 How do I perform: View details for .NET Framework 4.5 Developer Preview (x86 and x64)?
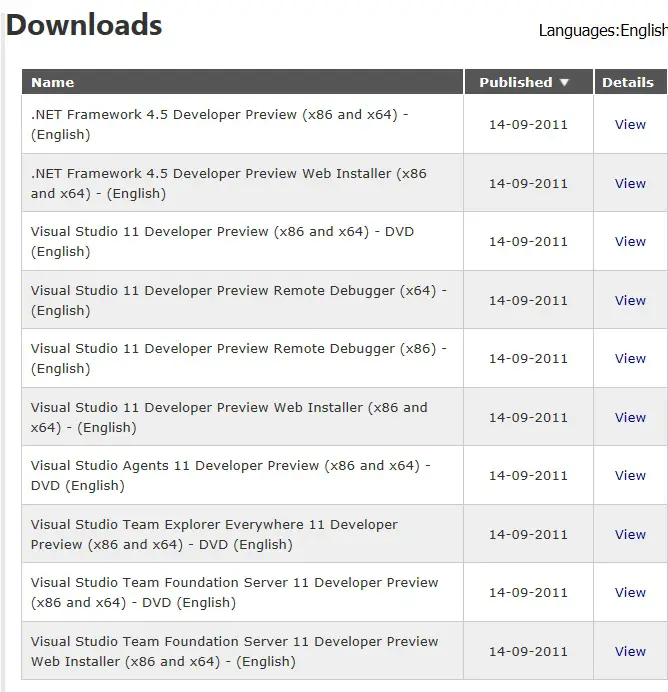coord(630,124)
